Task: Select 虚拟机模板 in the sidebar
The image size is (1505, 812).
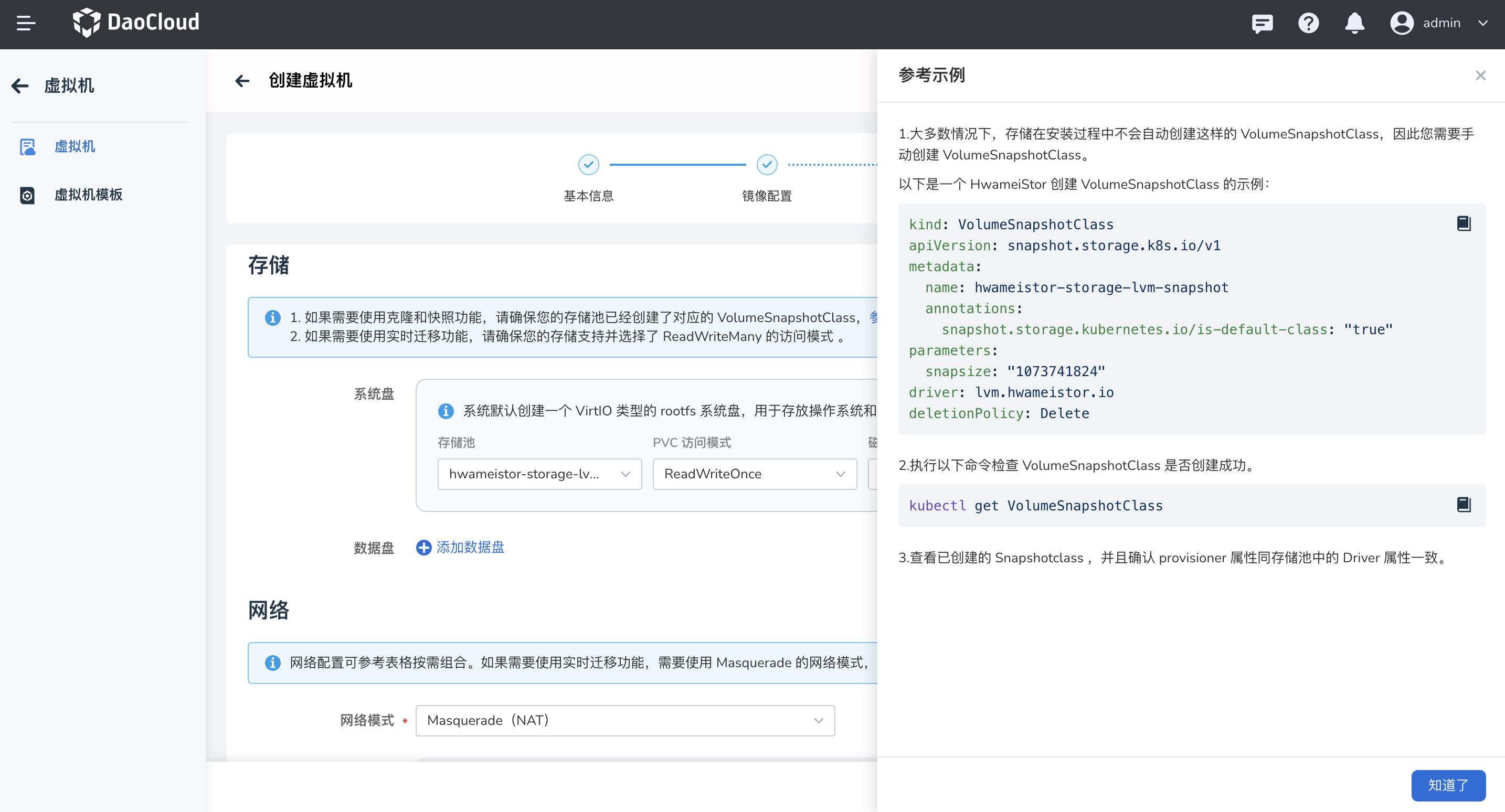Action: pos(88,195)
